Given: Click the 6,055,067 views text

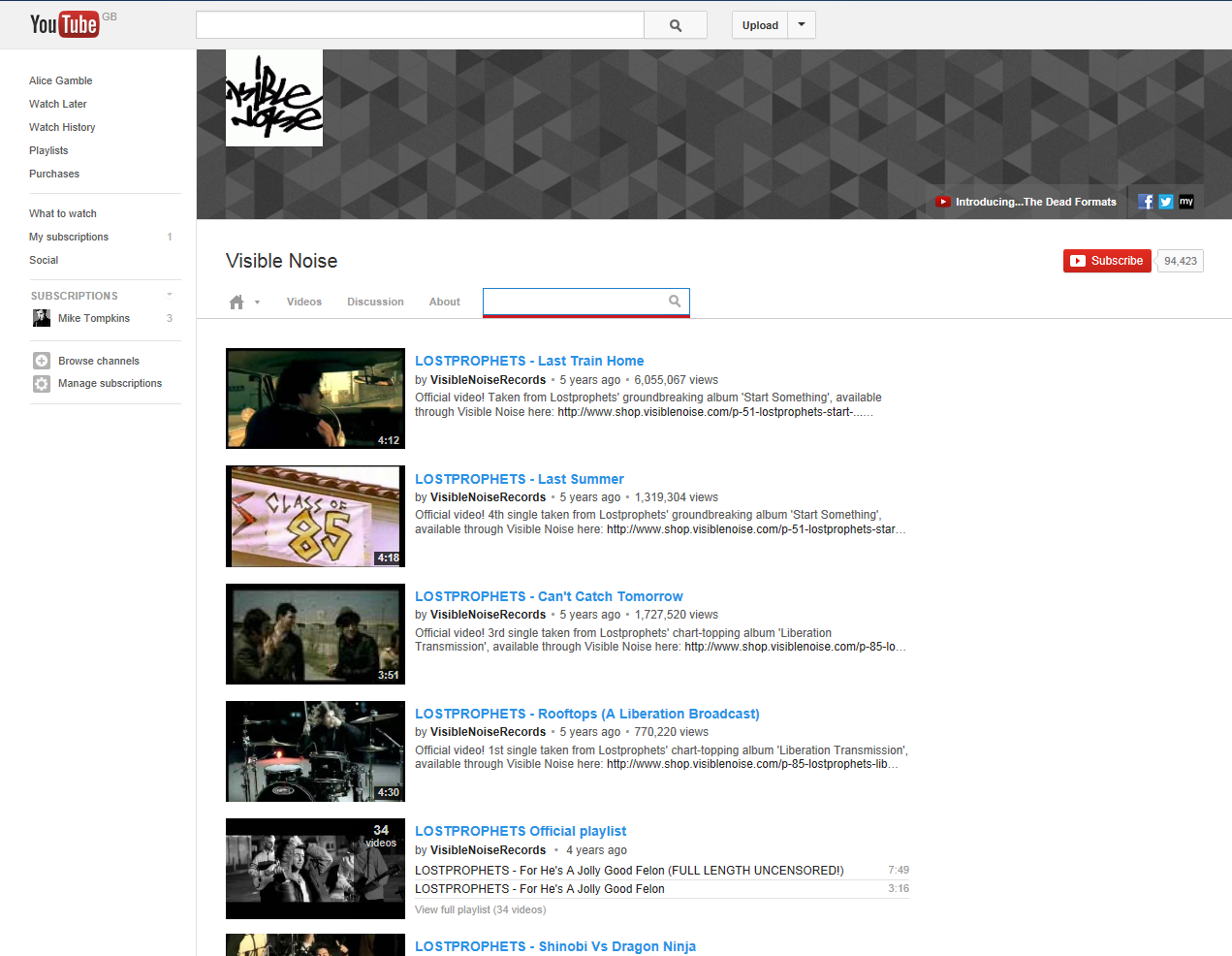Looking at the screenshot, I should [677, 380].
